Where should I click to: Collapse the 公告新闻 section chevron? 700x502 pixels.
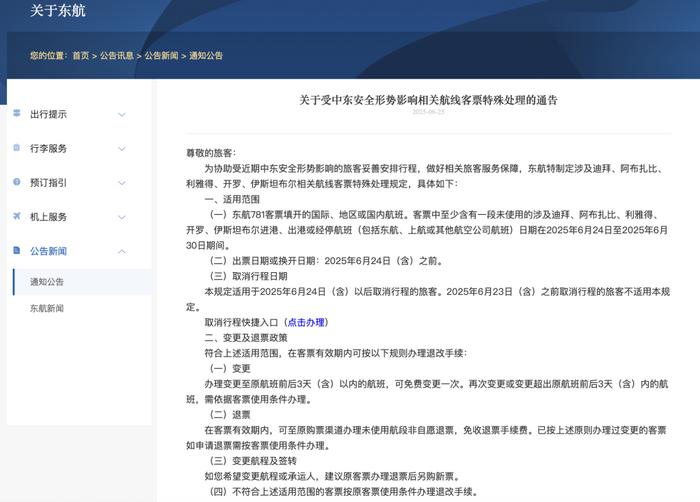[122, 250]
